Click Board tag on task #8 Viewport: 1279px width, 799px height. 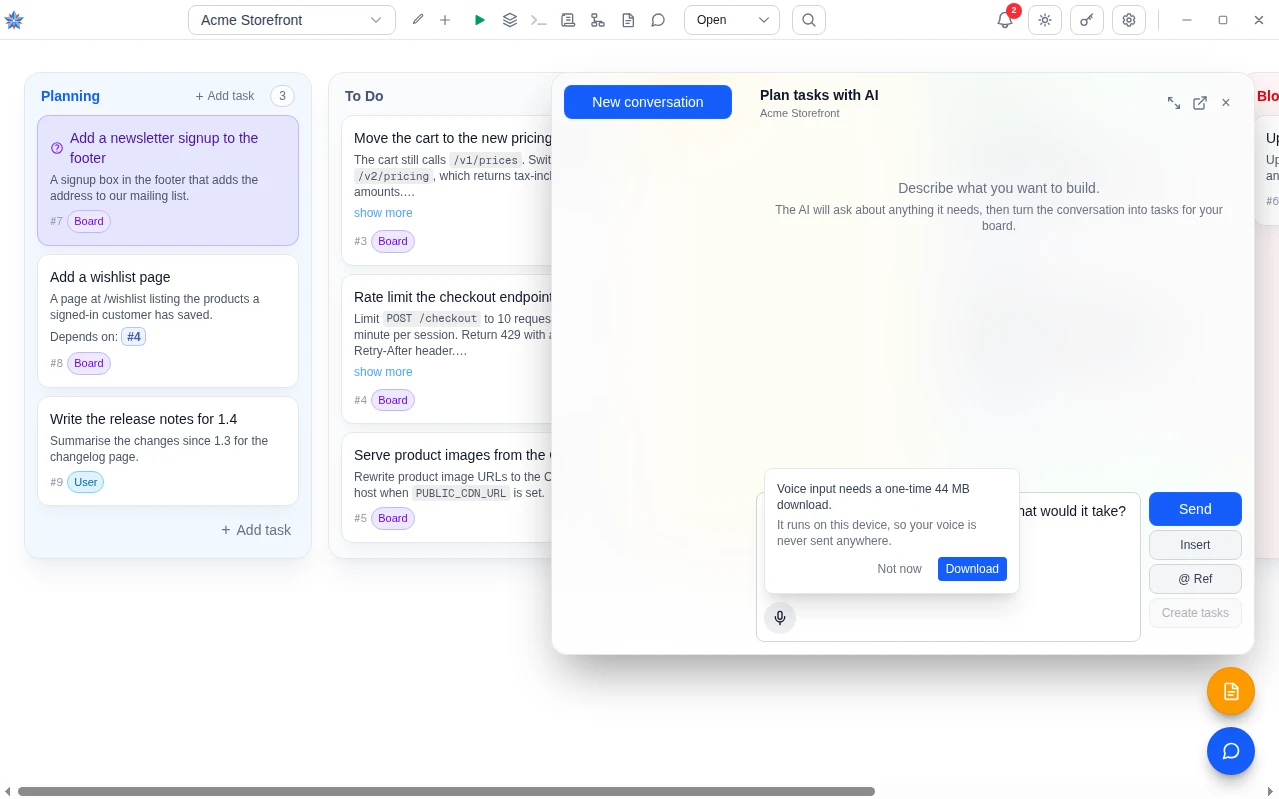coord(89,363)
